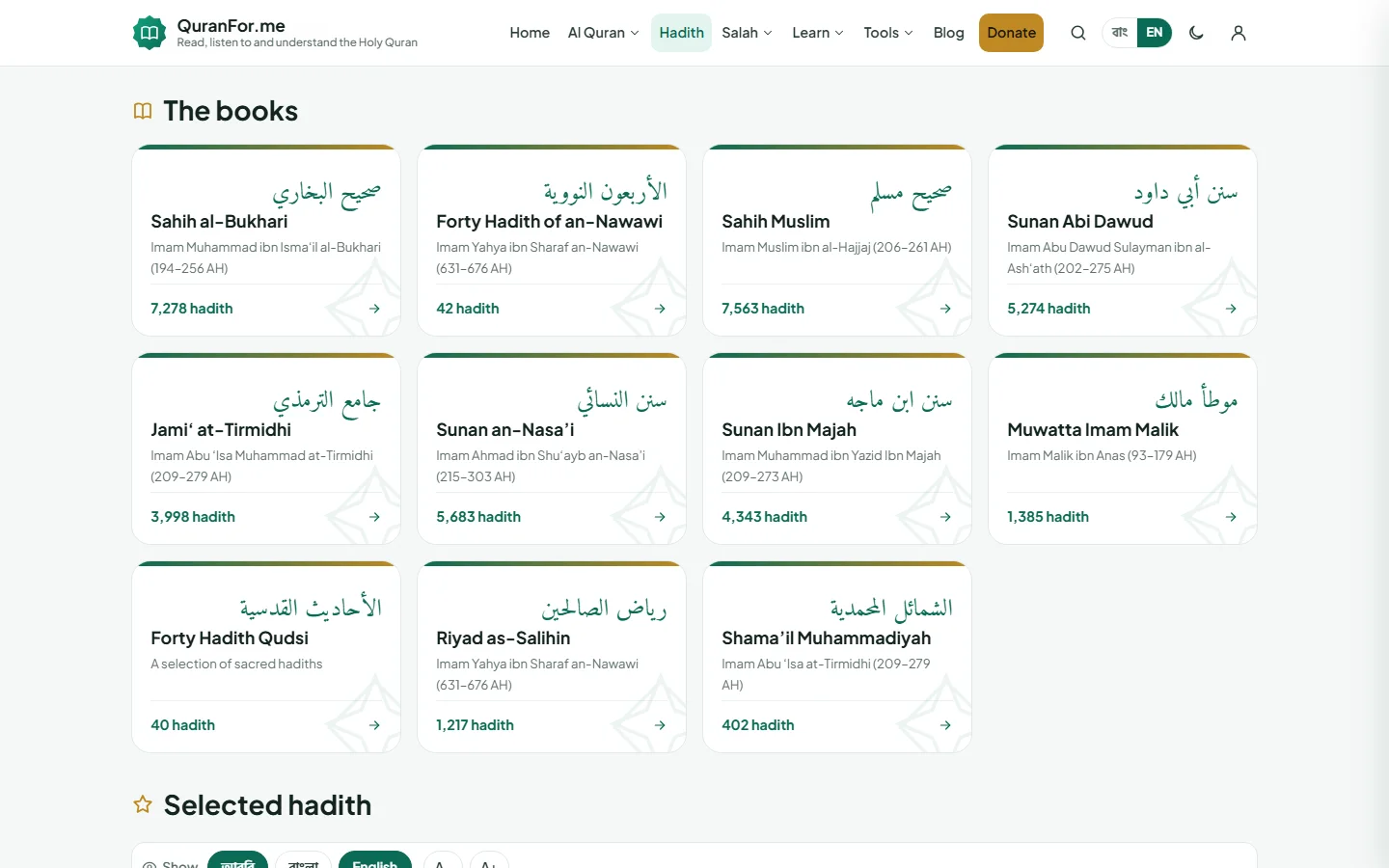Click '5,683 hadith' count text
Screen dimensions: 1389x868
[478, 517]
